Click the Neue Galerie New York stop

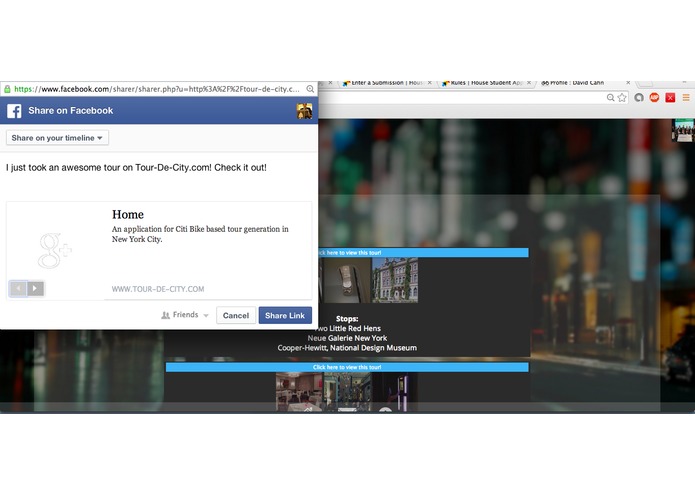tap(347, 338)
